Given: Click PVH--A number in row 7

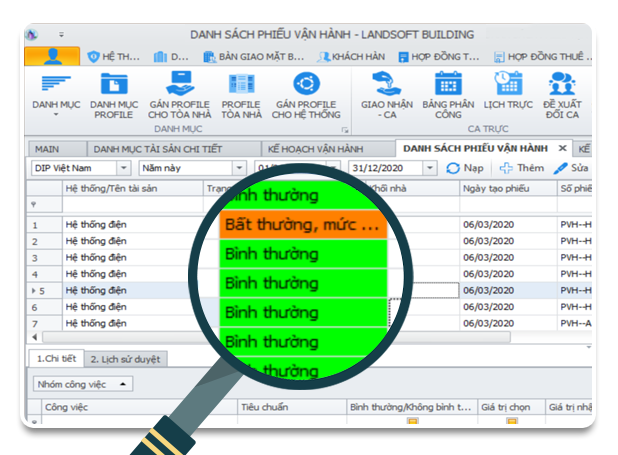Looking at the screenshot, I should [576, 324].
